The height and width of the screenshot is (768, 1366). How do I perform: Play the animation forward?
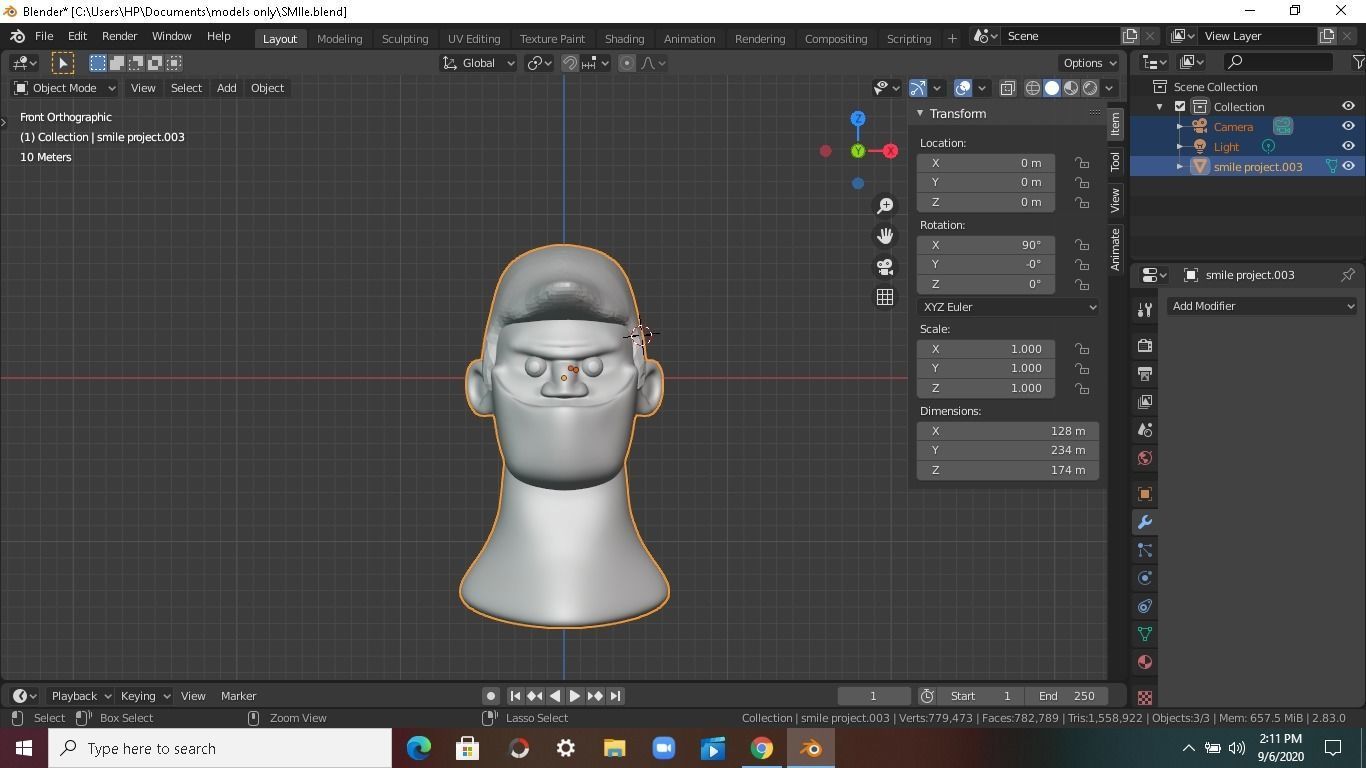click(x=575, y=696)
